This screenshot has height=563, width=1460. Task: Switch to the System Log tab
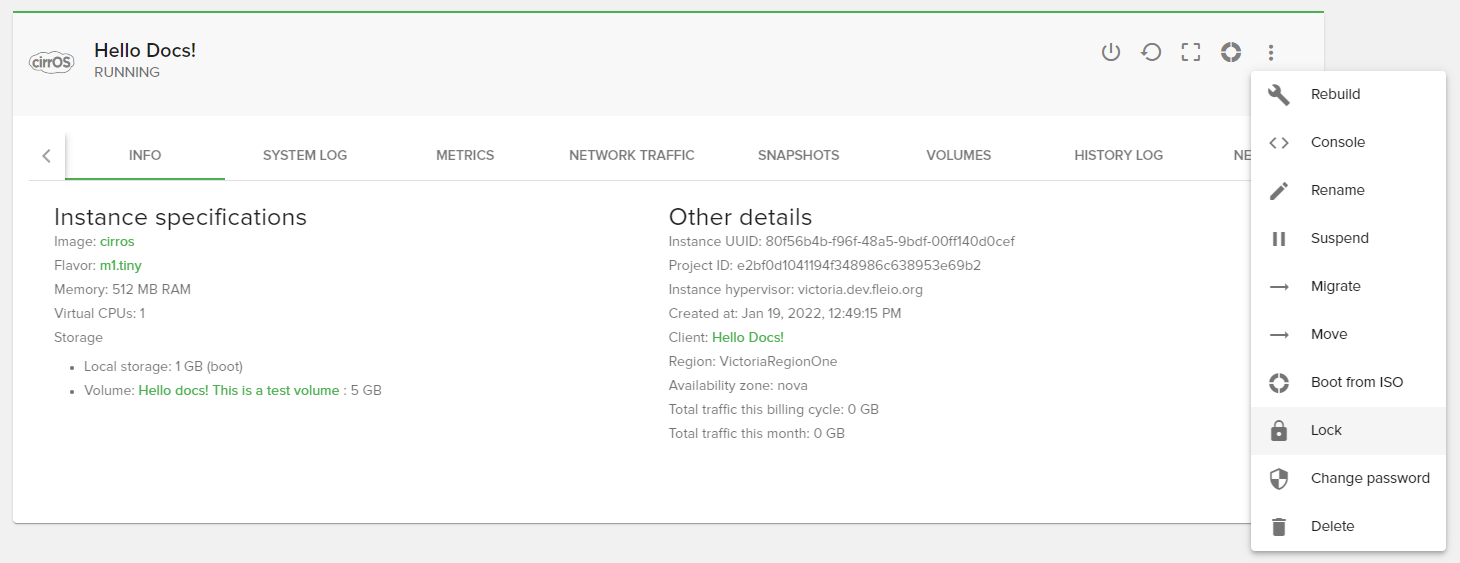click(x=305, y=156)
